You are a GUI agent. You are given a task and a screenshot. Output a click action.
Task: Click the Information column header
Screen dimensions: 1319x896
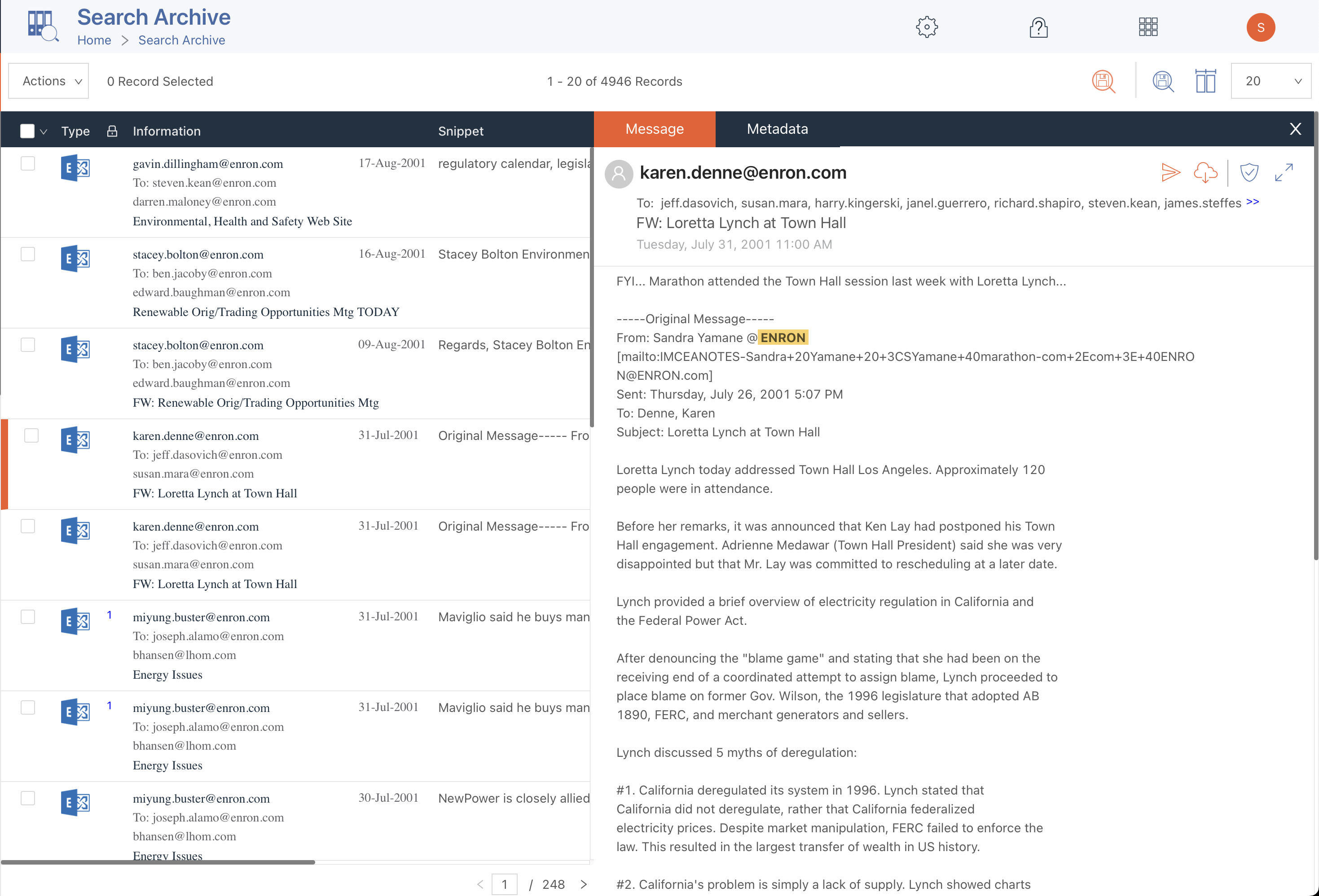click(x=167, y=131)
